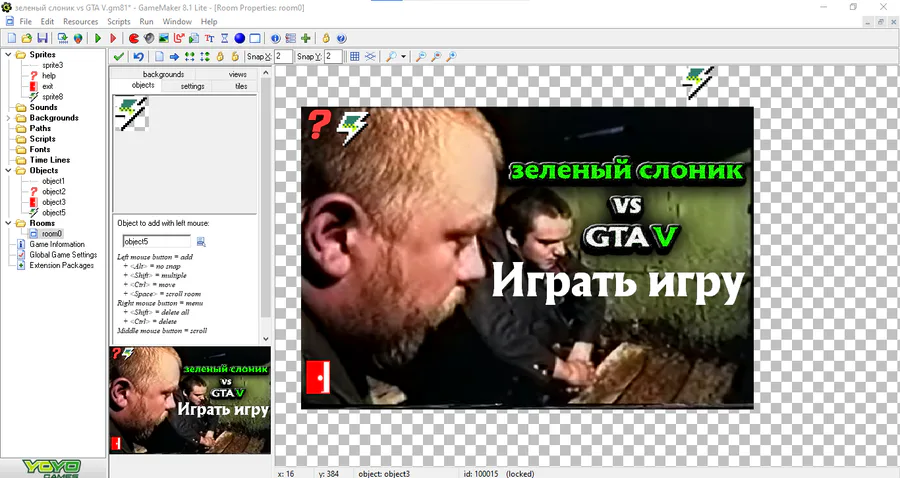Open Game Information tree item
The image size is (900, 478).
57,244
